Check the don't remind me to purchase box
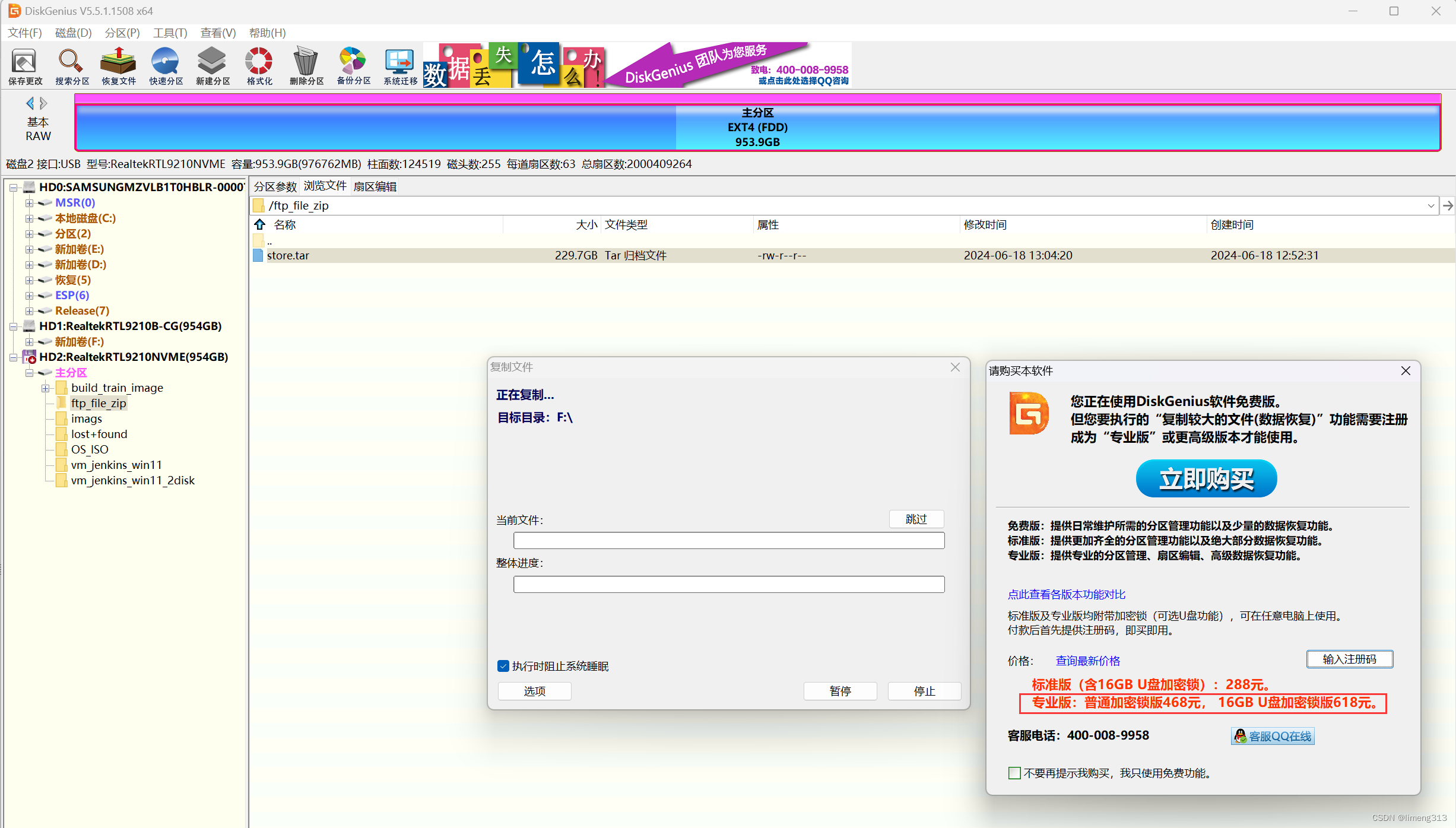 [x=1014, y=773]
